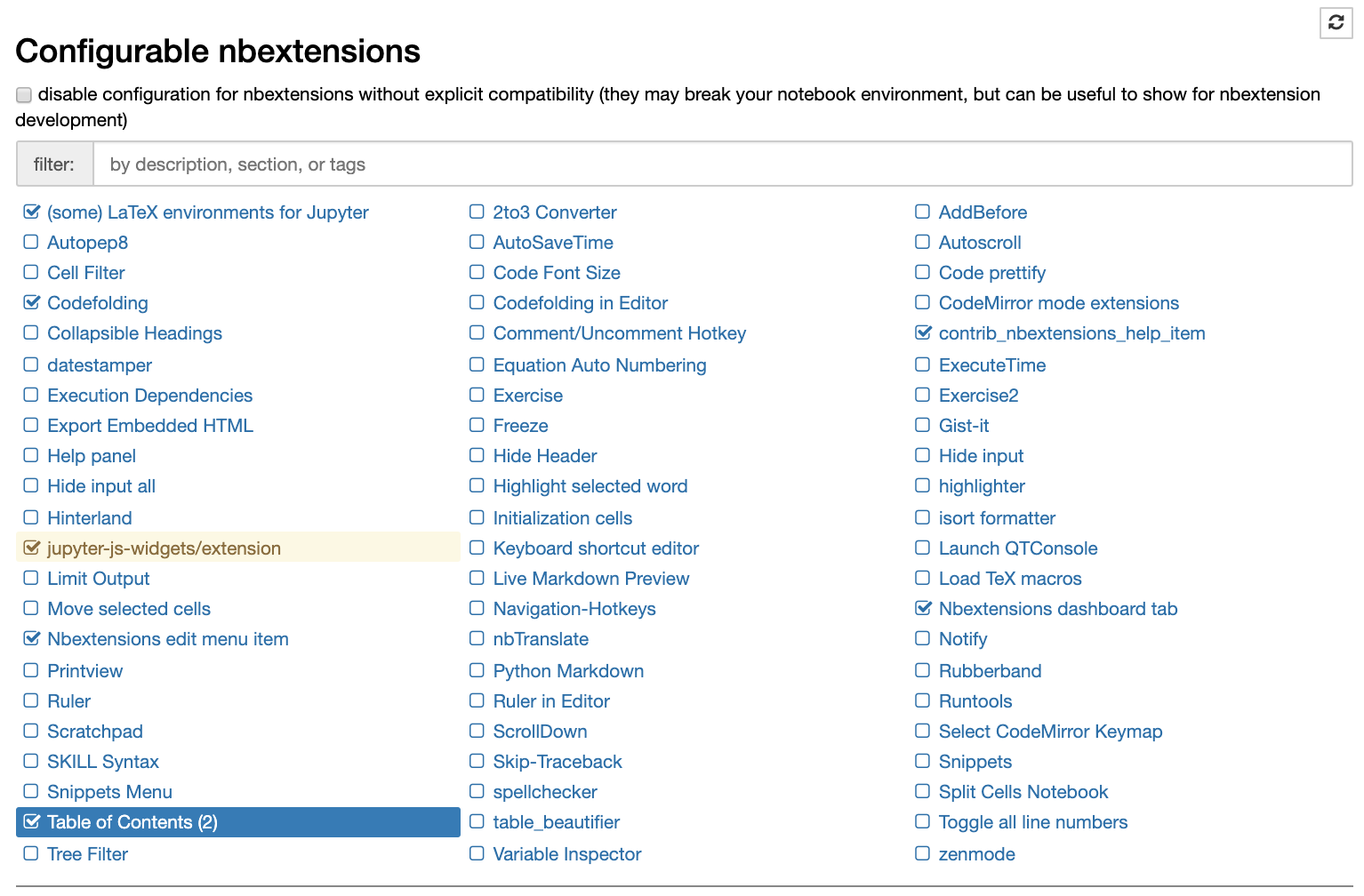The height and width of the screenshot is (896, 1364).
Task: Select CodeMirror mode extensions entry
Action: coord(1059,303)
